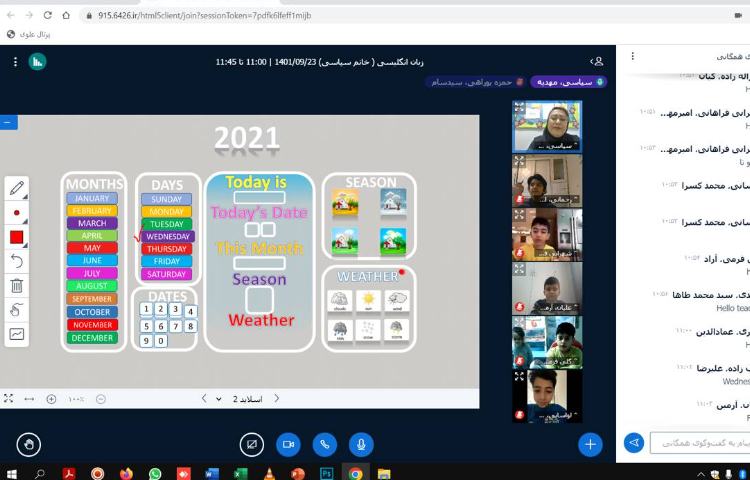
Task: Open the plus actions button
Action: [x=591, y=443]
